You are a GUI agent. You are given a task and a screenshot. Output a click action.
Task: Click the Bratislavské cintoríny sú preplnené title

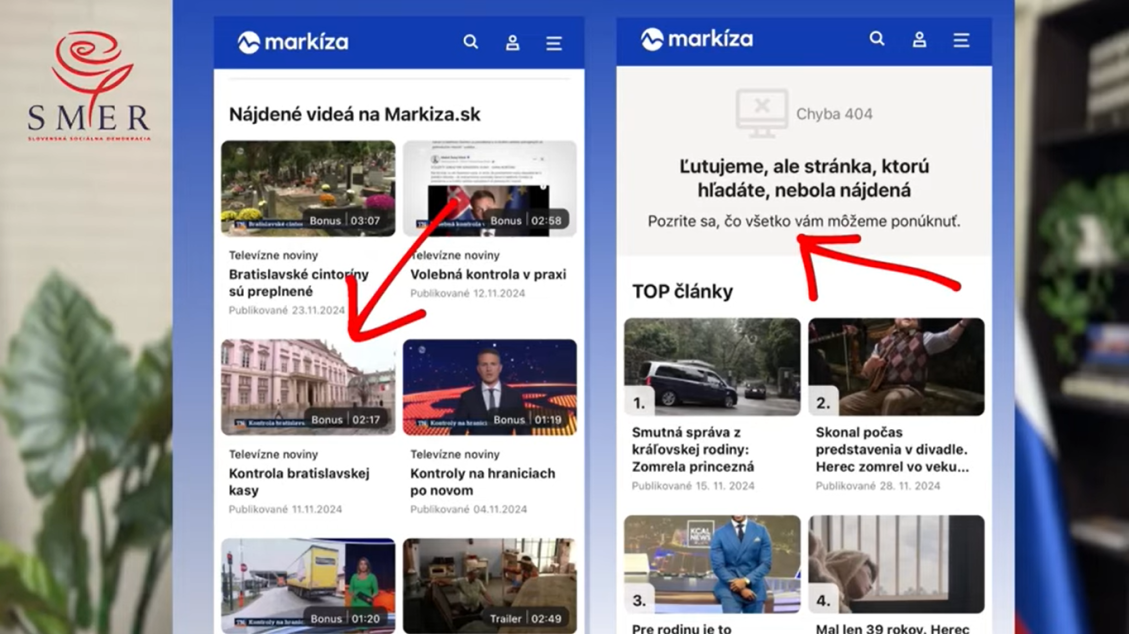299,283
